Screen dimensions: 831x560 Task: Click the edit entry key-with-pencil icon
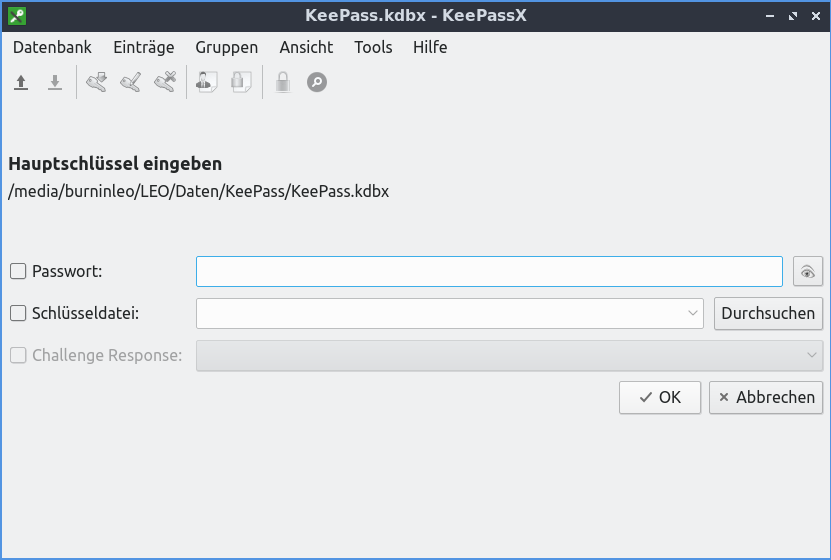point(130,82)
